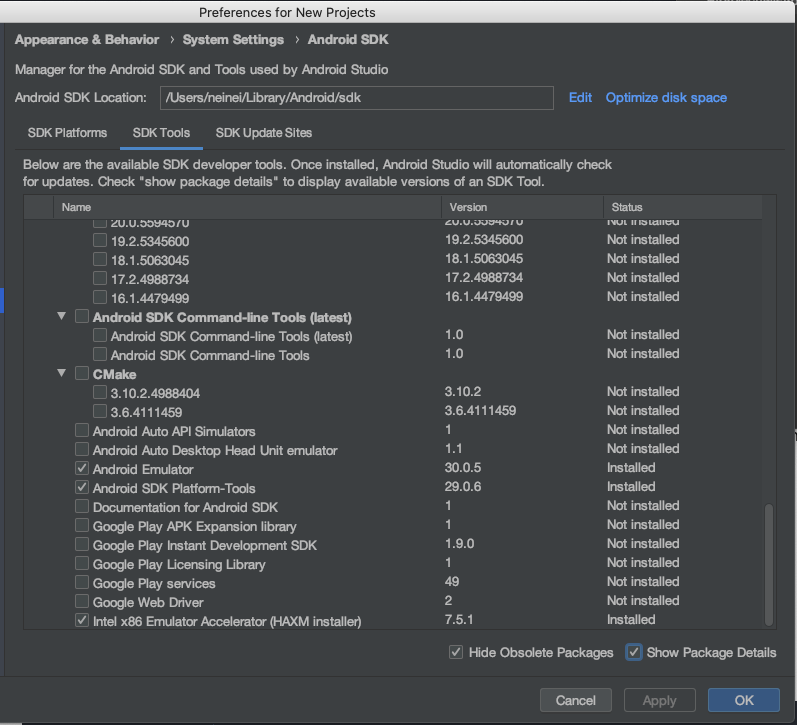The image size is (797, 725).
Task: Switch to the SDK Platforms tab
Action: 67,133
